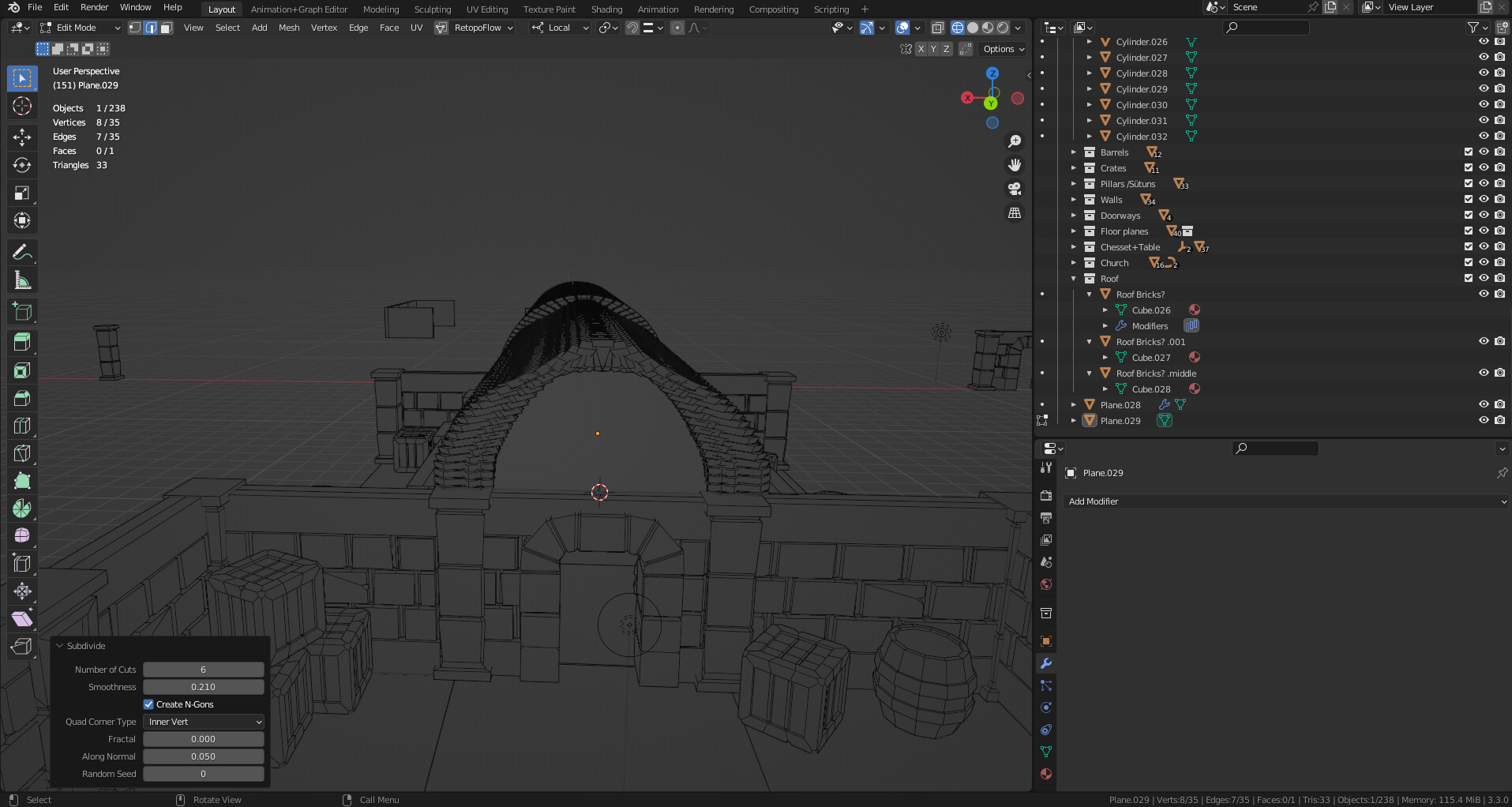The image size is (1512, 807).
Task: Toggle camera view icon in viewport
Action: pyautogui.click(x=1015, y=189)
